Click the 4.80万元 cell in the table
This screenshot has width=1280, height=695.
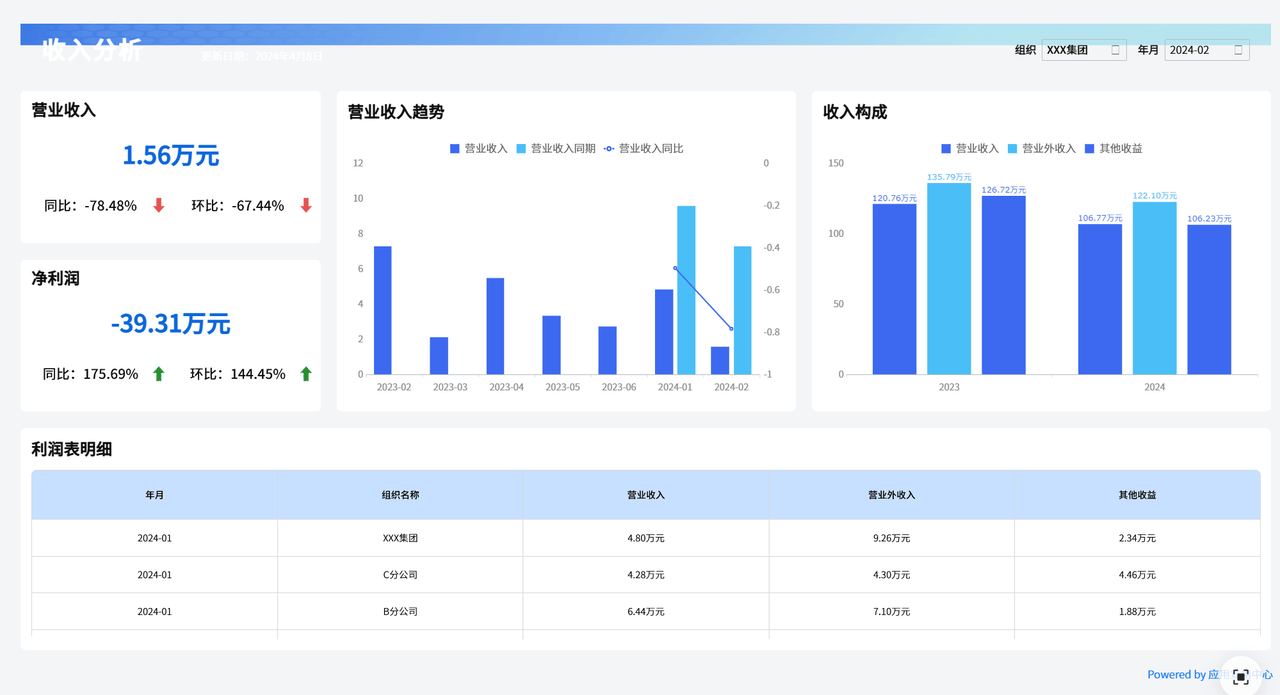[x=646, y=538]
